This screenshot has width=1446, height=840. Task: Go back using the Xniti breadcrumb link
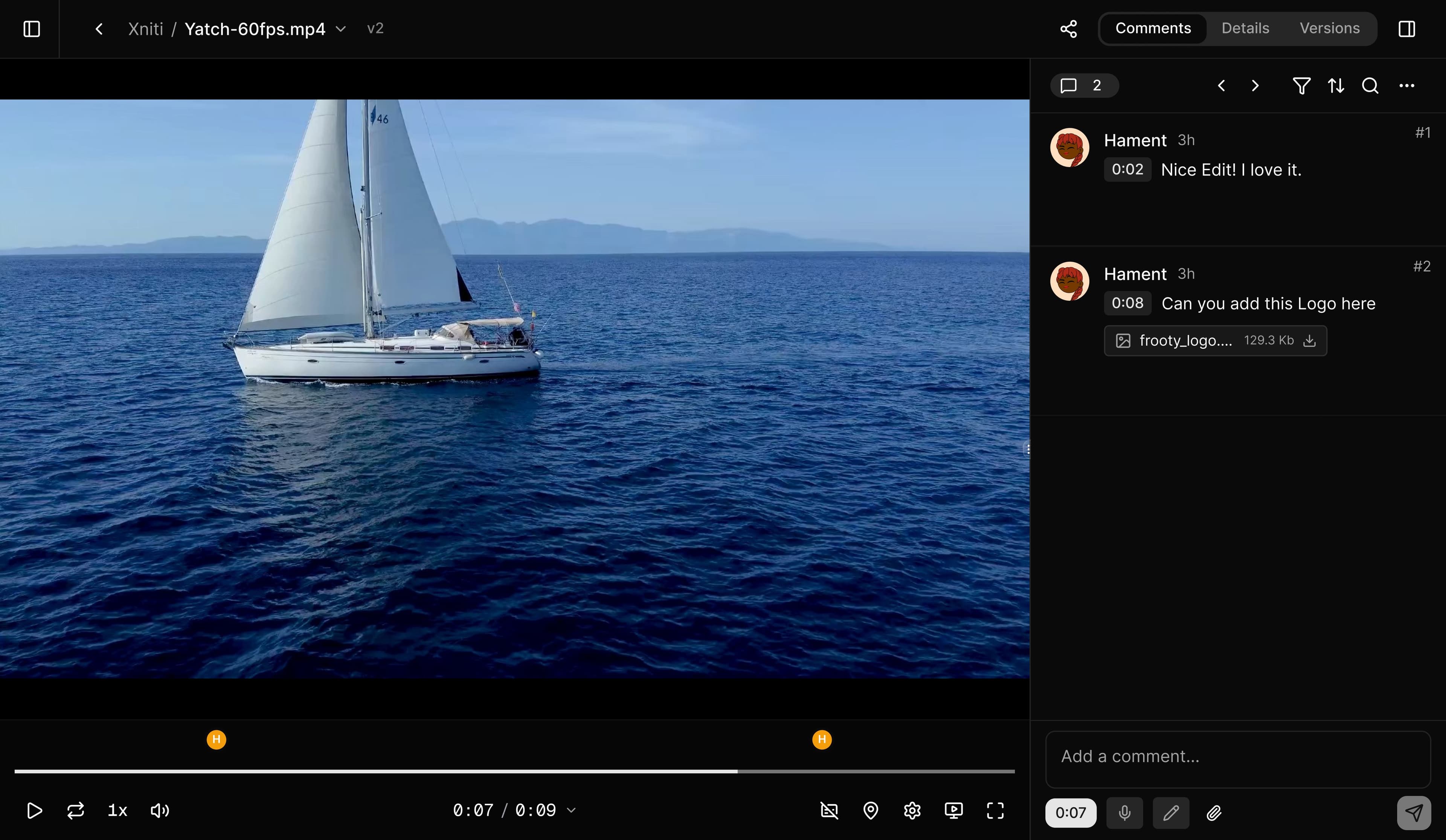(x=145, y=29)
